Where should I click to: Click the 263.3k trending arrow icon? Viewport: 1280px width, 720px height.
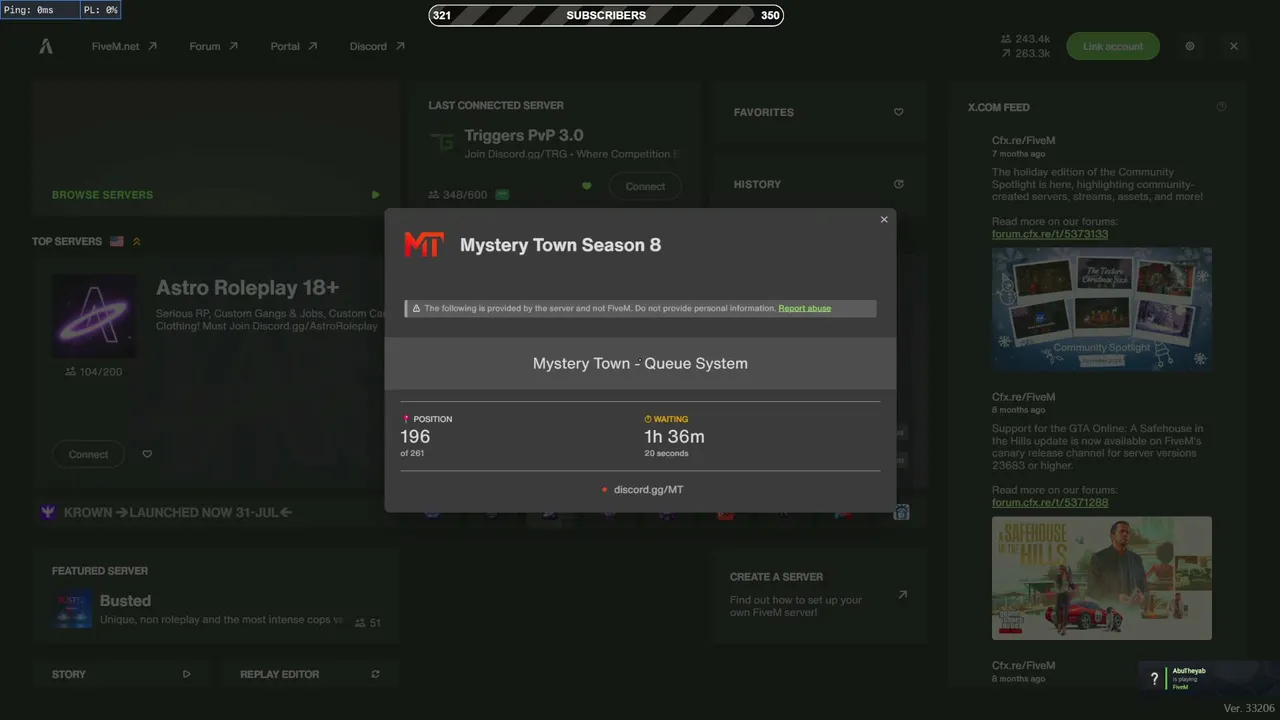[x=1005, y=53]
